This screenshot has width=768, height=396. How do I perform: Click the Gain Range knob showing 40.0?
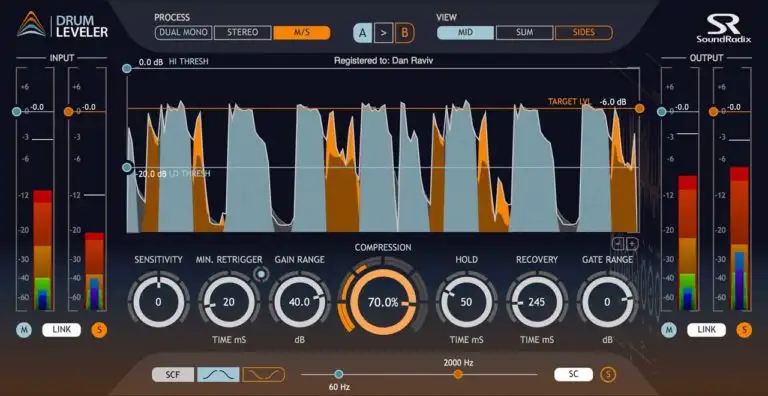299,302
